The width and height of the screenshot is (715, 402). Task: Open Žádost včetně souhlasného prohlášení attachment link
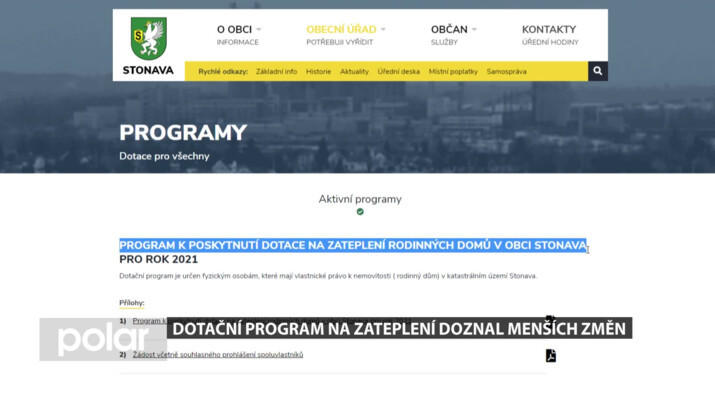click(217, 355)
